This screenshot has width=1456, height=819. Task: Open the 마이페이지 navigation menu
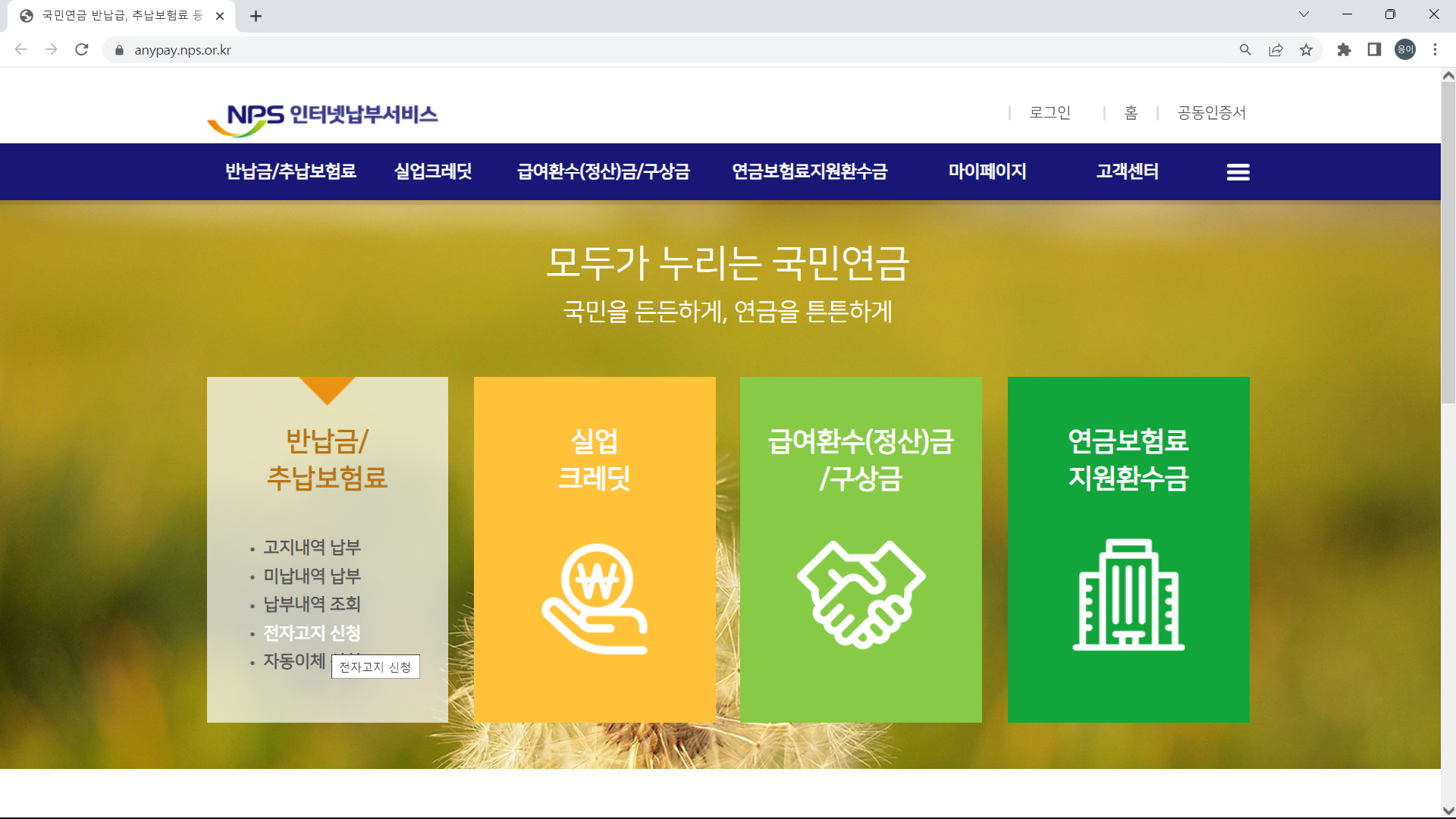pos(987,171)
